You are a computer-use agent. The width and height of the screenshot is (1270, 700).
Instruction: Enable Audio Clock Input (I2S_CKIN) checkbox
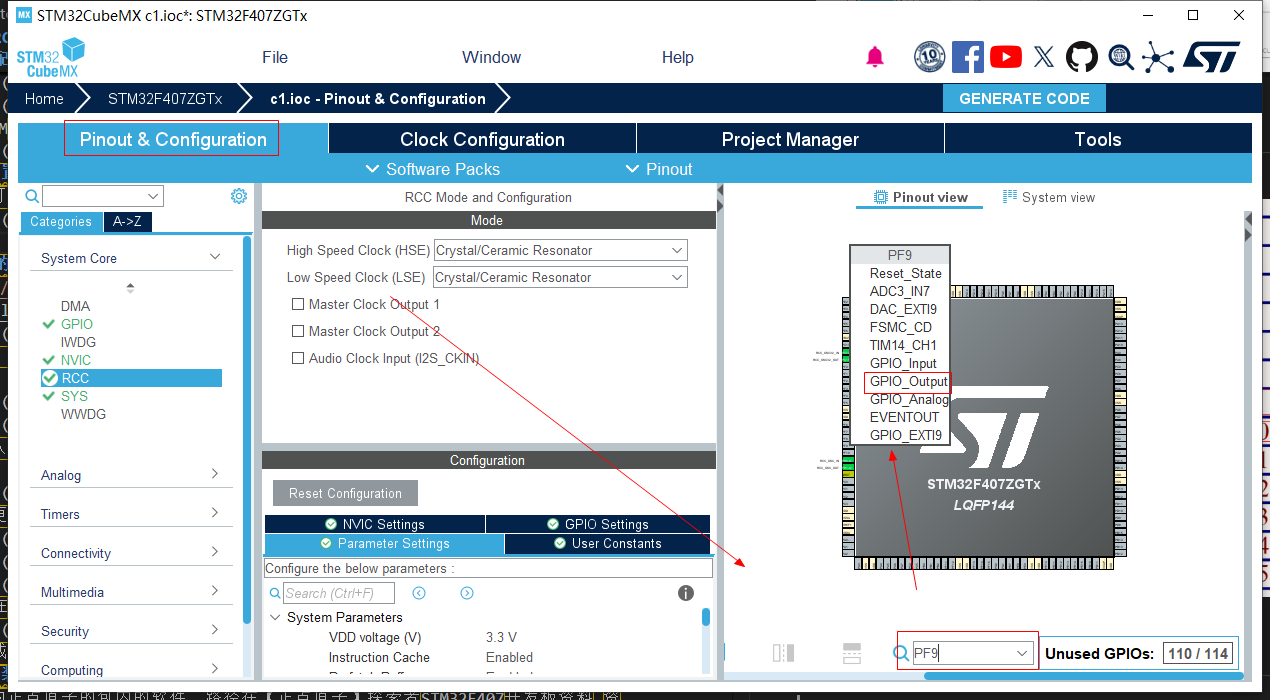pyautogui.click(x=298, y=358)
